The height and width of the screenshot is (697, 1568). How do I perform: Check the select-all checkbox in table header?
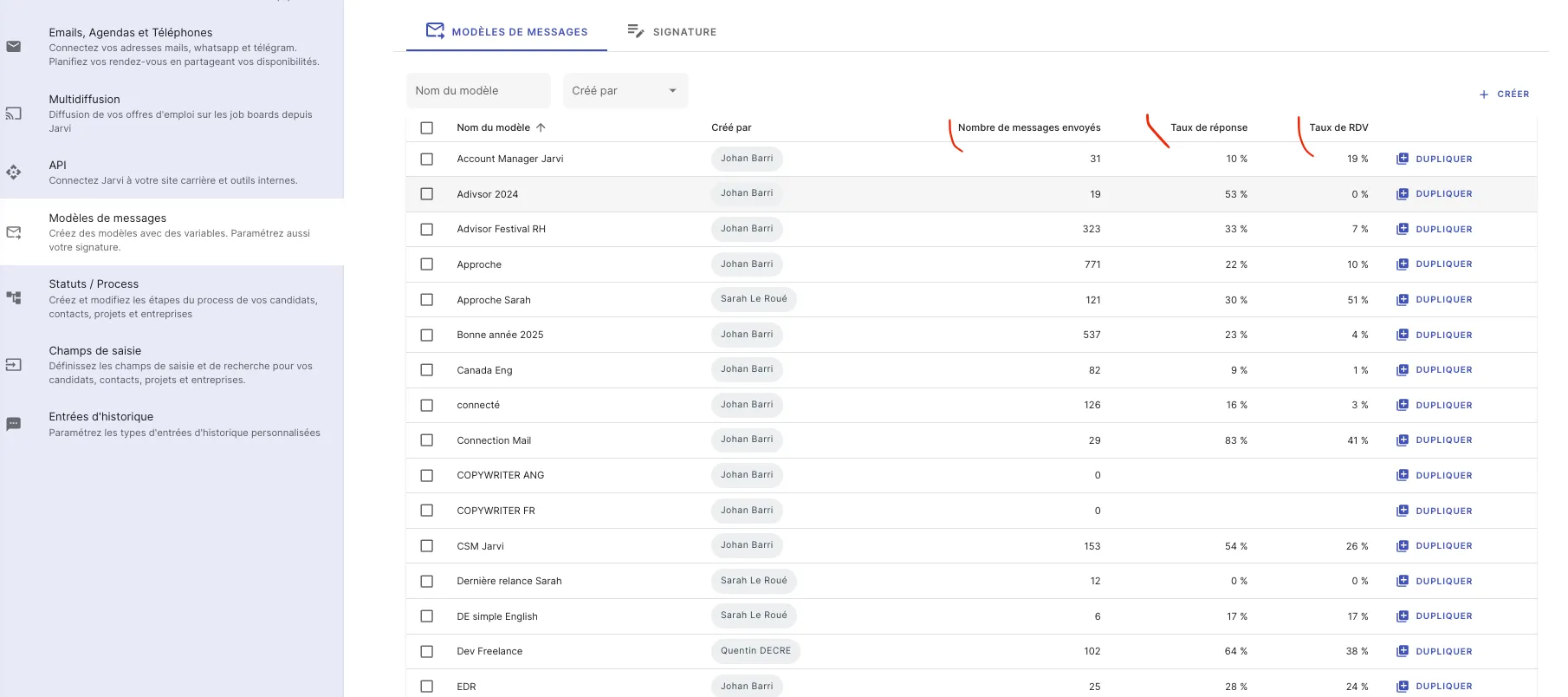(426, 127)
